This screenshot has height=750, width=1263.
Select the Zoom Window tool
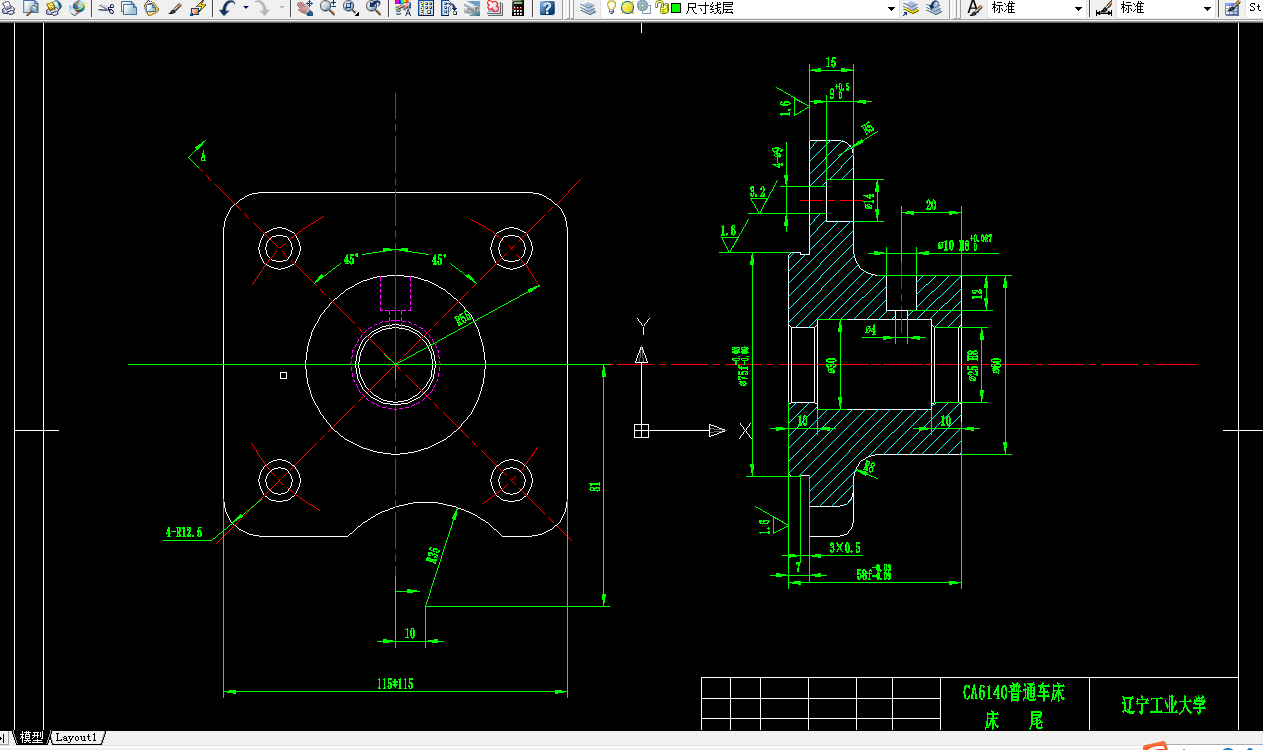click(351, 8)
